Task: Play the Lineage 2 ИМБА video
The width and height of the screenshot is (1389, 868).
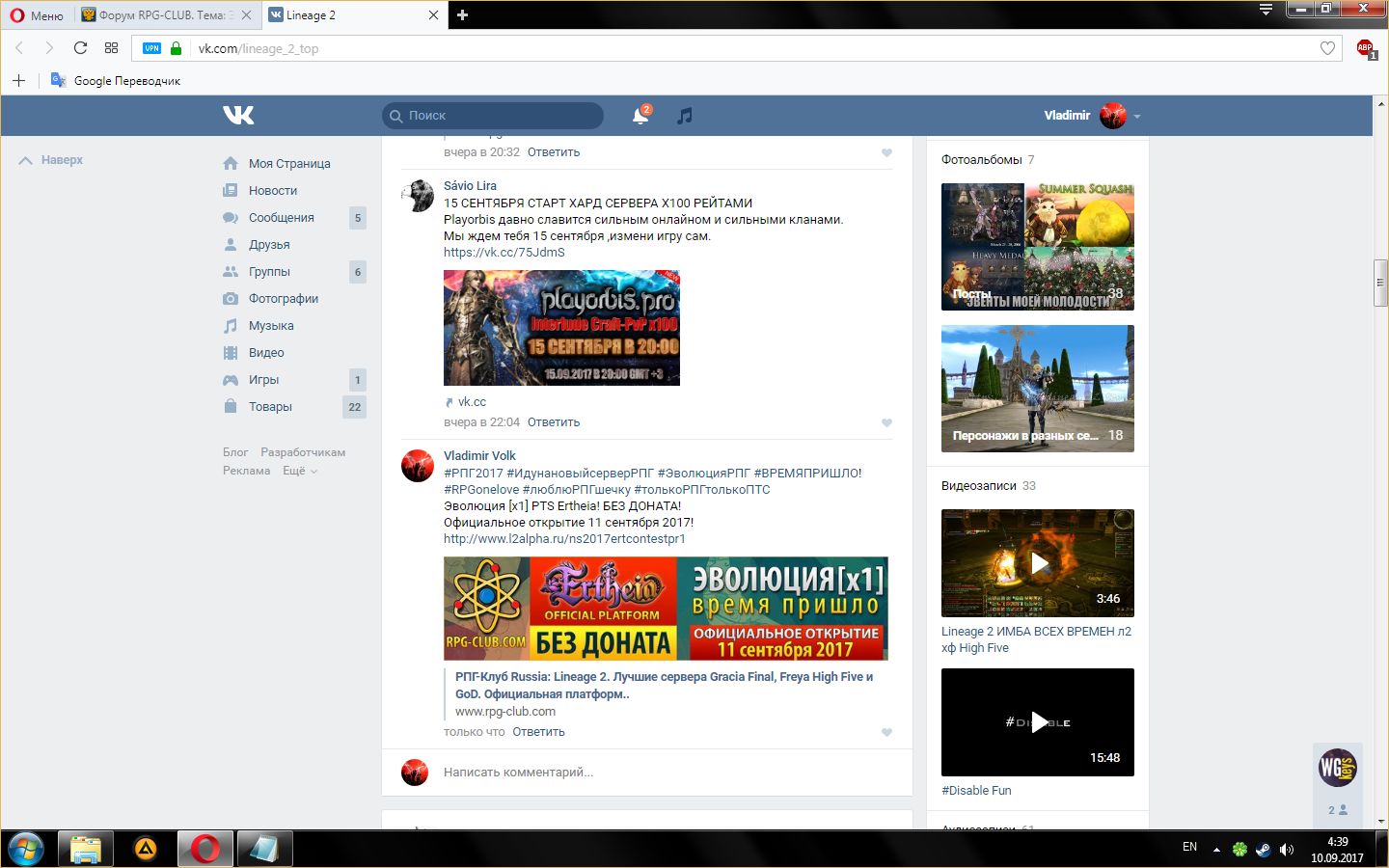Action: point(1038,563)
